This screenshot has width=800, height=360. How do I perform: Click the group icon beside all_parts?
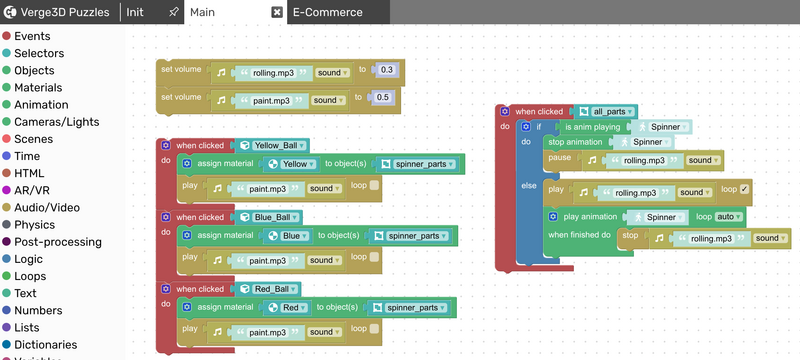(584, 112)
